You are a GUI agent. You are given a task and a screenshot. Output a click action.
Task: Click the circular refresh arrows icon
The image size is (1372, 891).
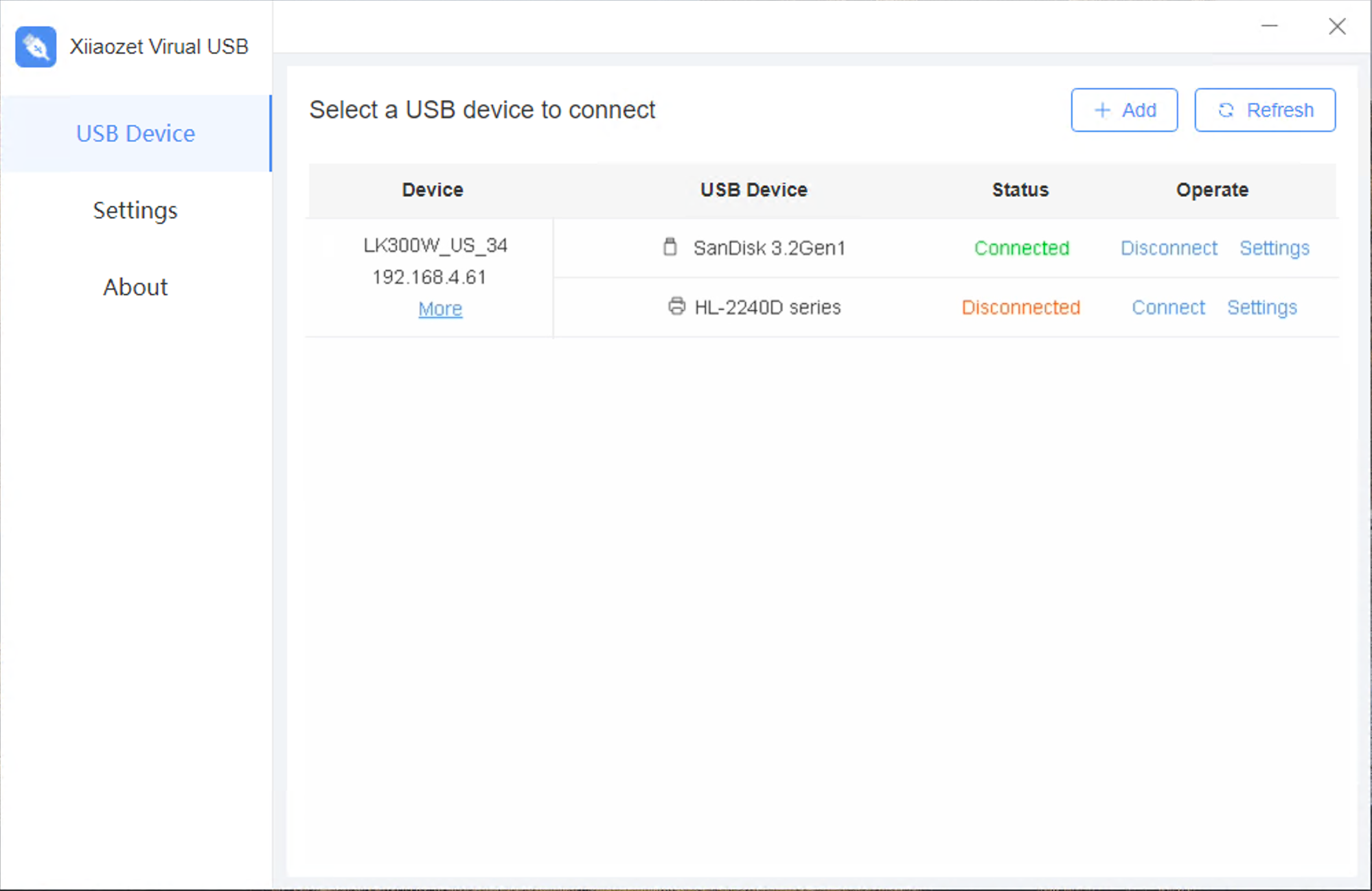1226,110
